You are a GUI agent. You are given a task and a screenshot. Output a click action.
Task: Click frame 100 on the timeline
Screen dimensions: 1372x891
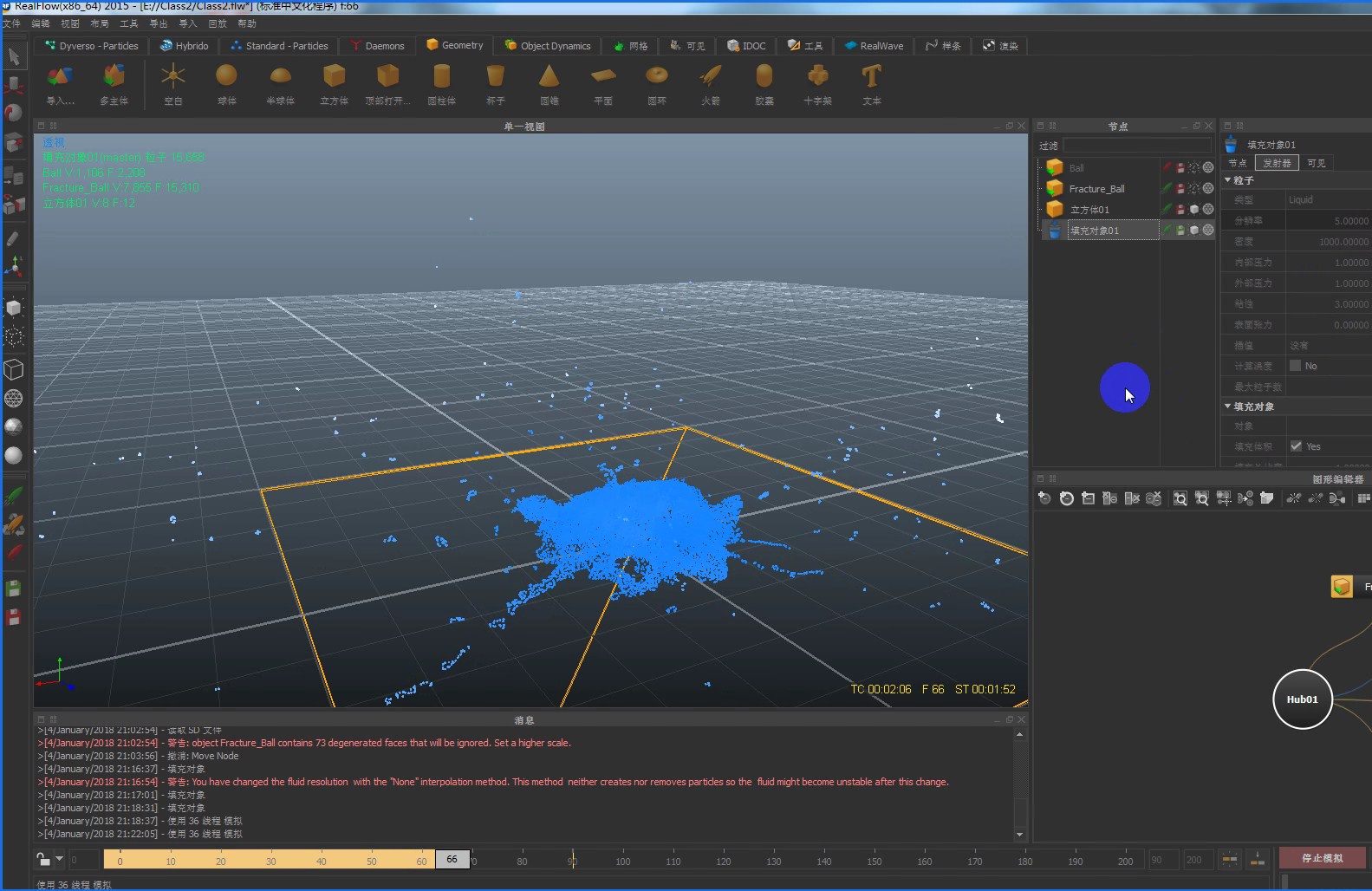(622, 861)
